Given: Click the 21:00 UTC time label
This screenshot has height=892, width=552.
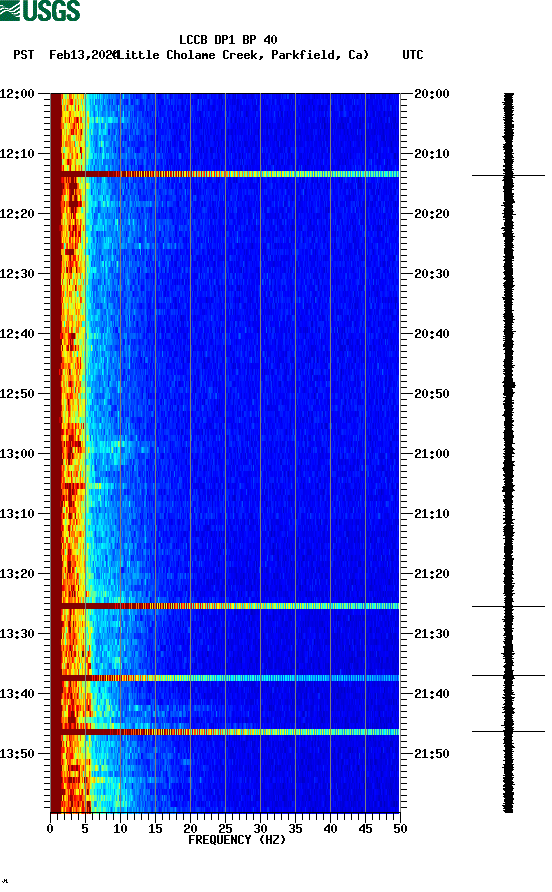Looking at the screenshot, I should (x=432, y=454).
